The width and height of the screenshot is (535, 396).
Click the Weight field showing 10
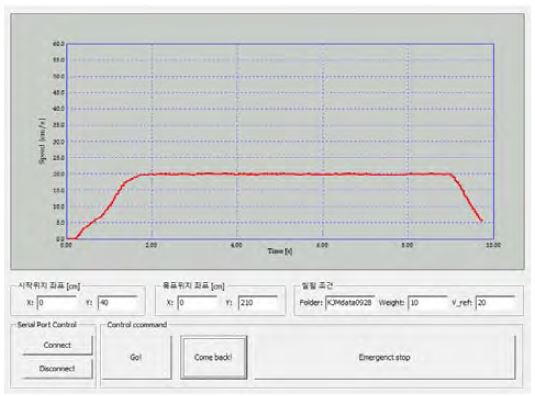[427, 303]
